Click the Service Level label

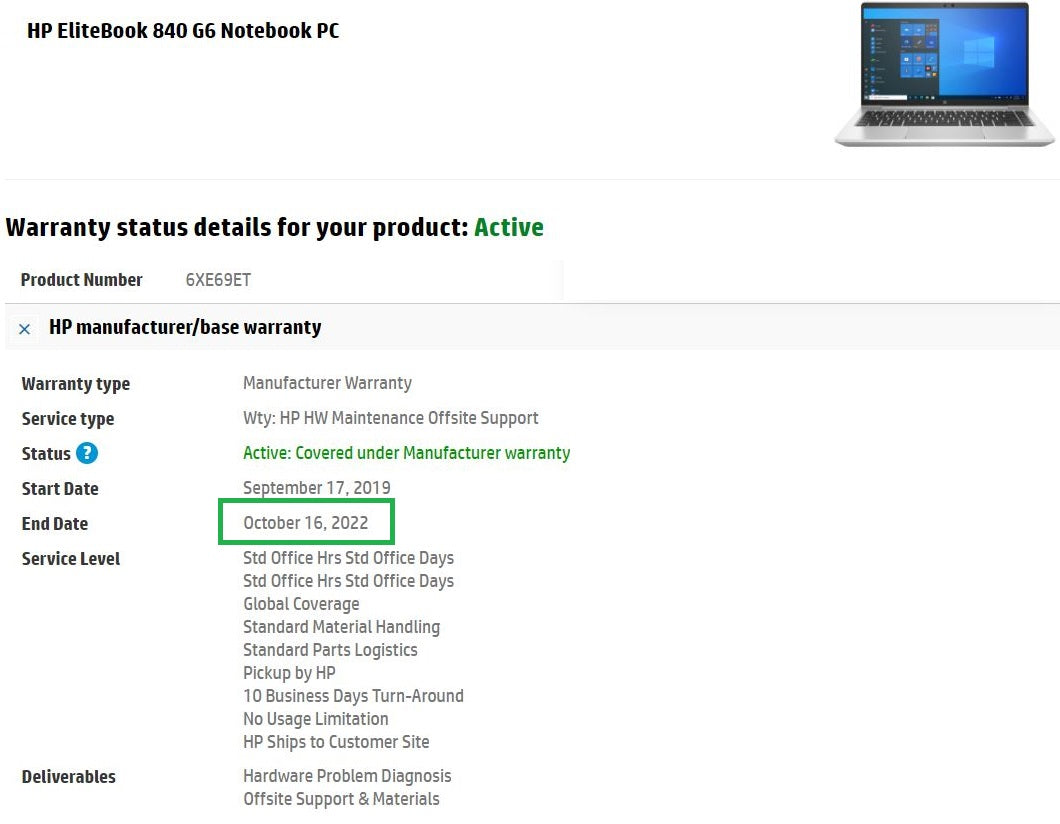point(70,558)
